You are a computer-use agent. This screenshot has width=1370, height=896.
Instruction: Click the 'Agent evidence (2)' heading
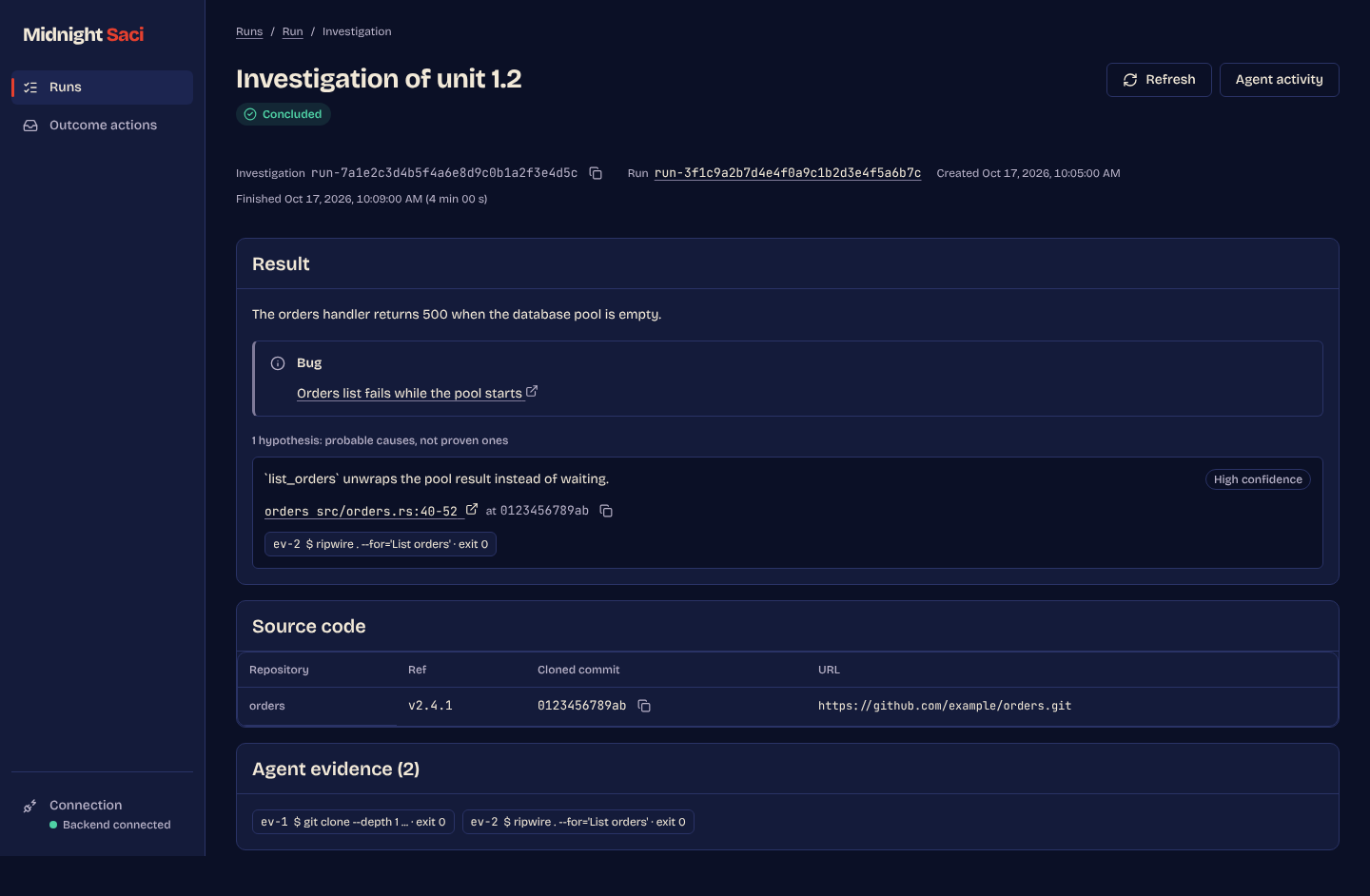pos(336,769)
